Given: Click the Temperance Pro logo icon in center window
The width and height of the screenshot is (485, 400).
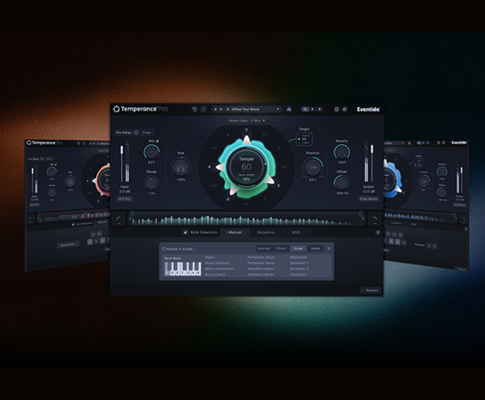Looking at the screenshot, I should click(x=116, y=109).
